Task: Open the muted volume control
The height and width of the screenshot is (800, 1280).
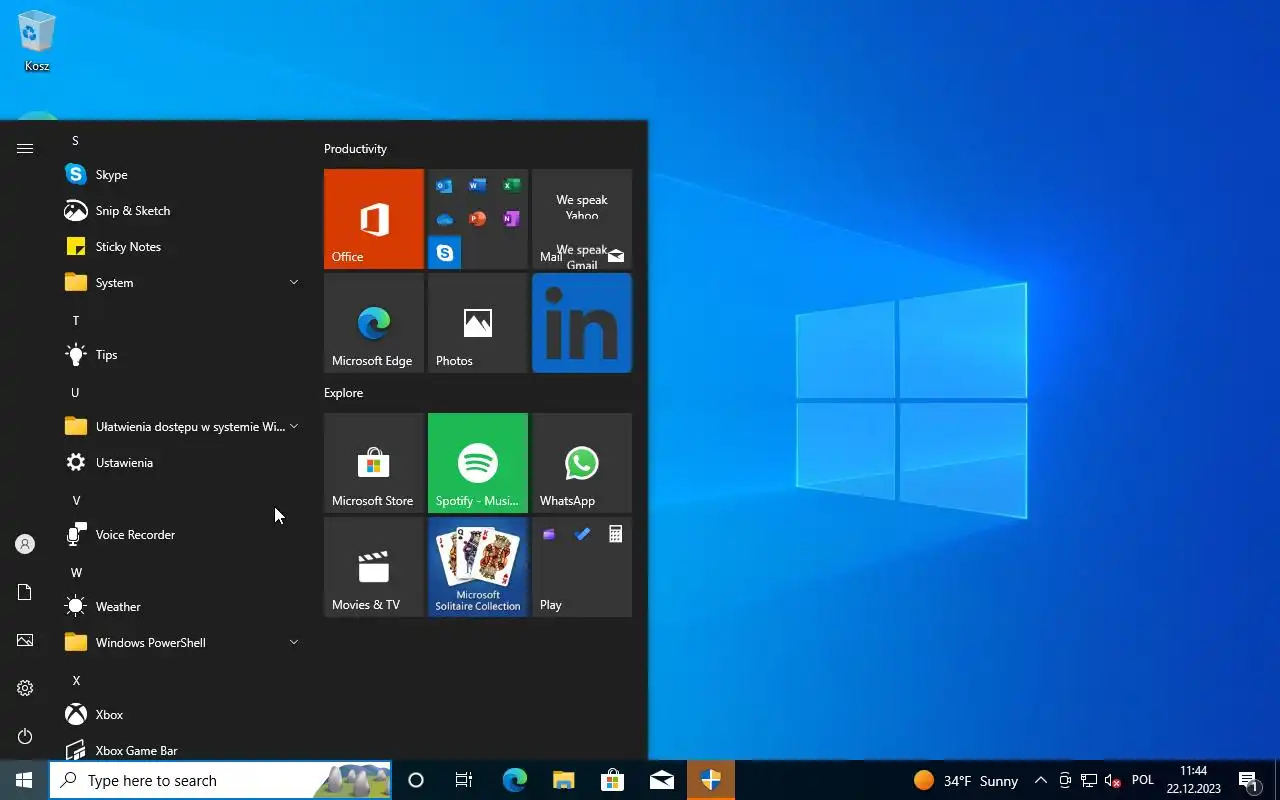Action: point(1112,780)
